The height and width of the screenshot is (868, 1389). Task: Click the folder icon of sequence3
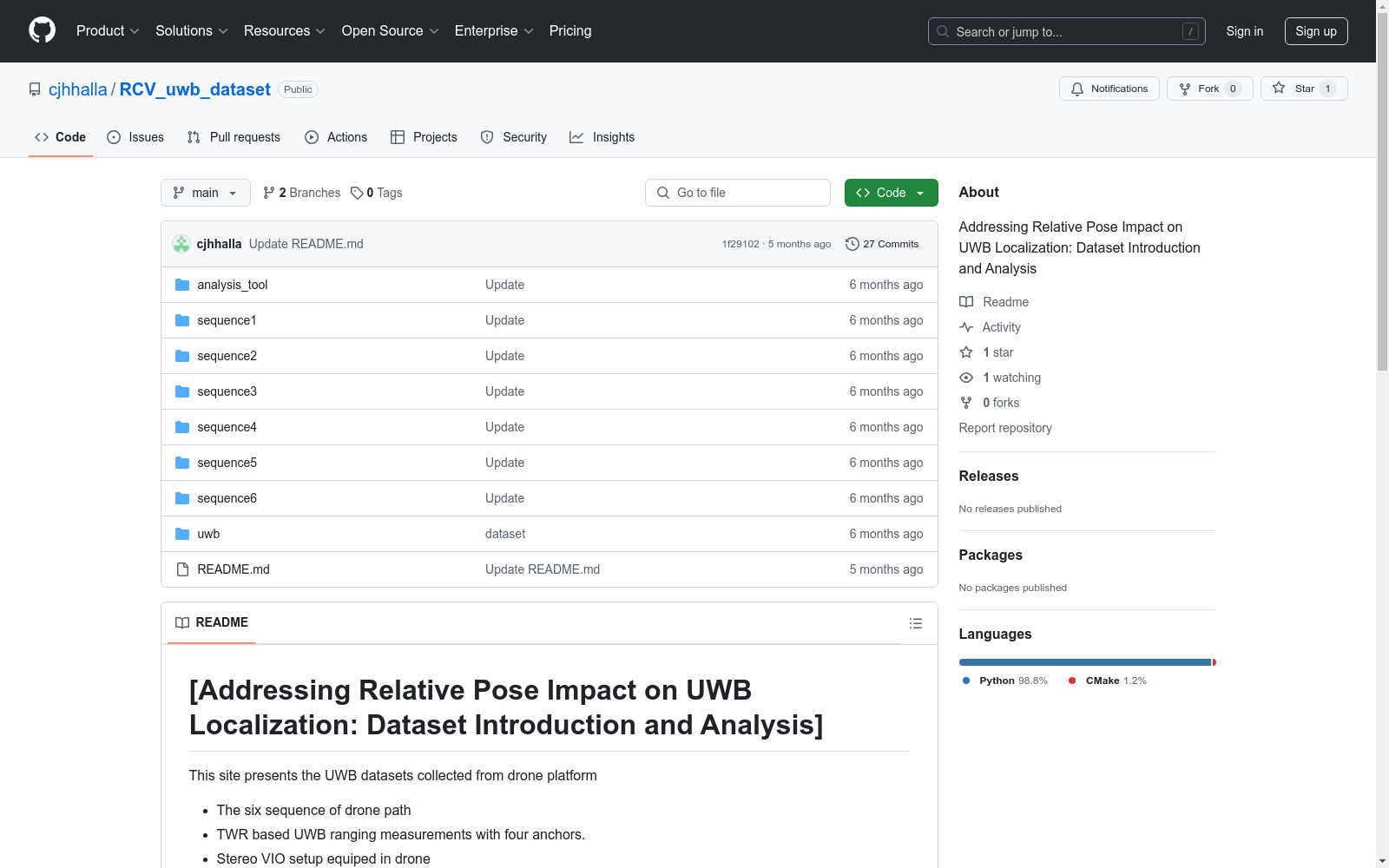tap(182, 391)
